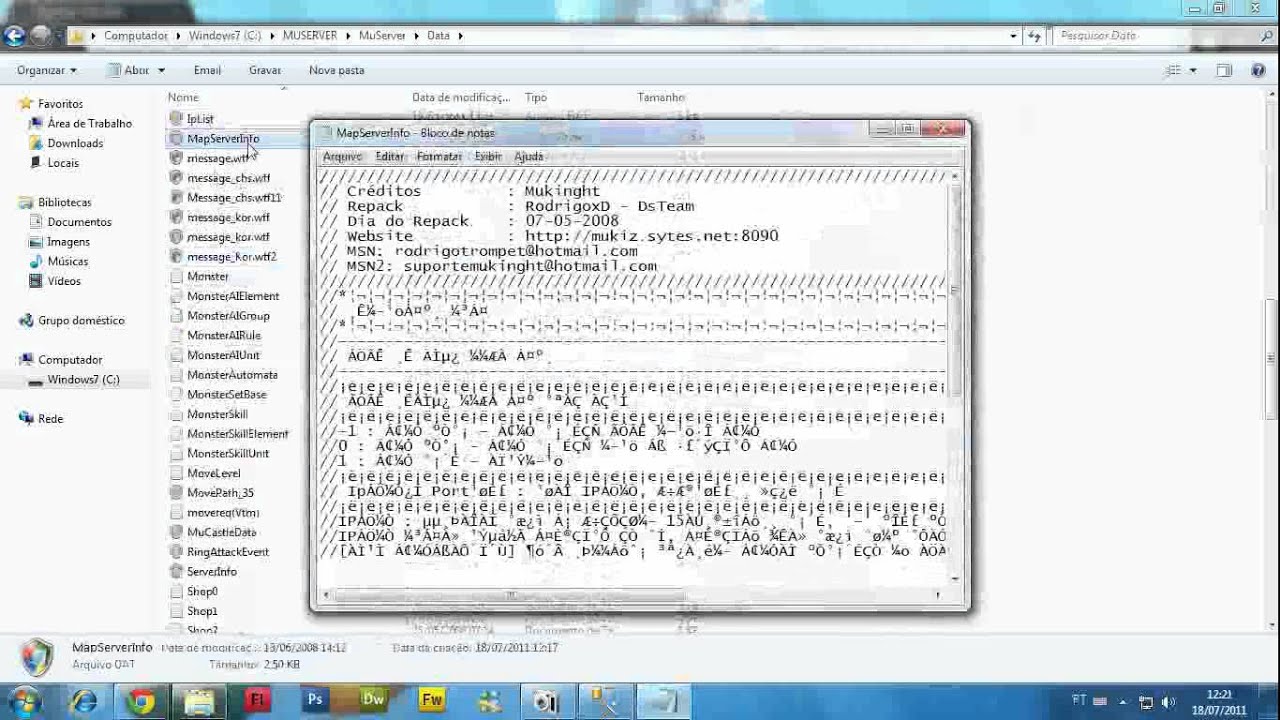Click the Gravar toolbar button
The height and width of the screenshot is (720, 1280).
coord(265,70)
